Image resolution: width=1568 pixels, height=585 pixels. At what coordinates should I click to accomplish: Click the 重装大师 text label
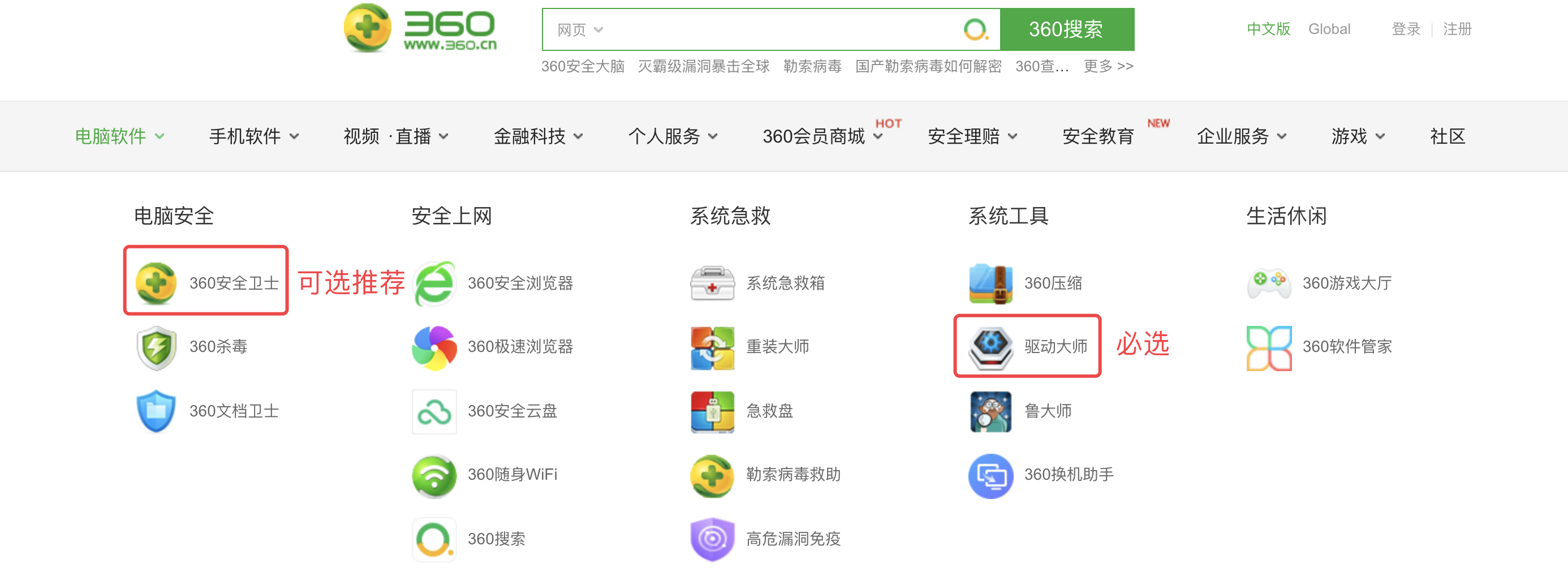click(777, 347)
